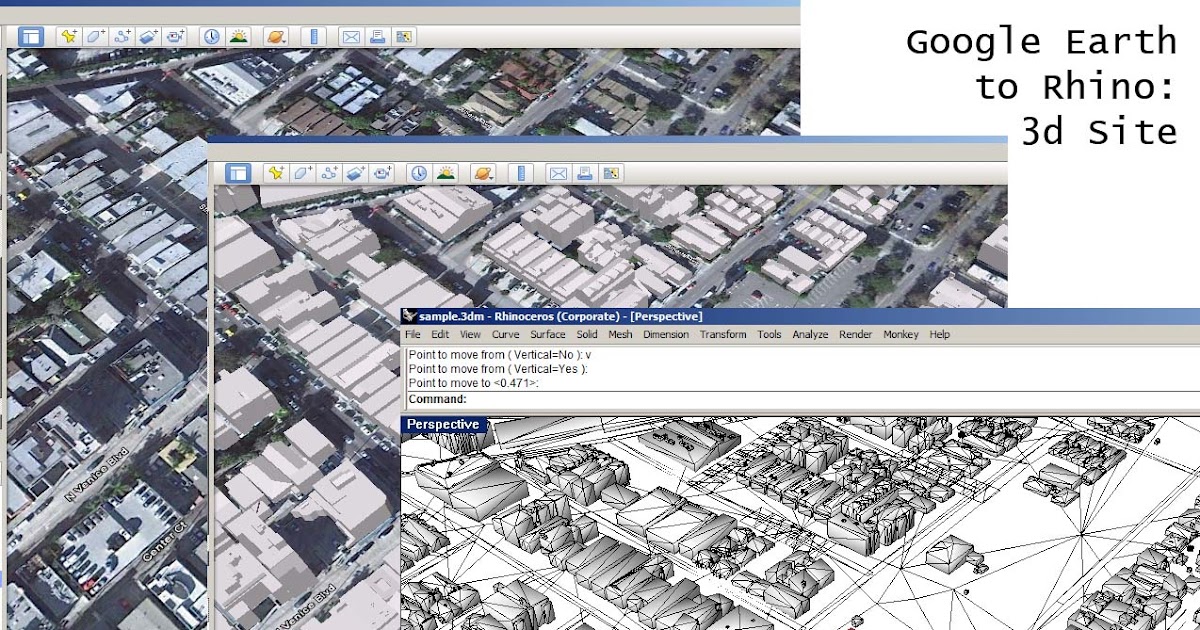Add image overlay in rear Google Earth window
1200x630 pixels.
pos(149,37)
